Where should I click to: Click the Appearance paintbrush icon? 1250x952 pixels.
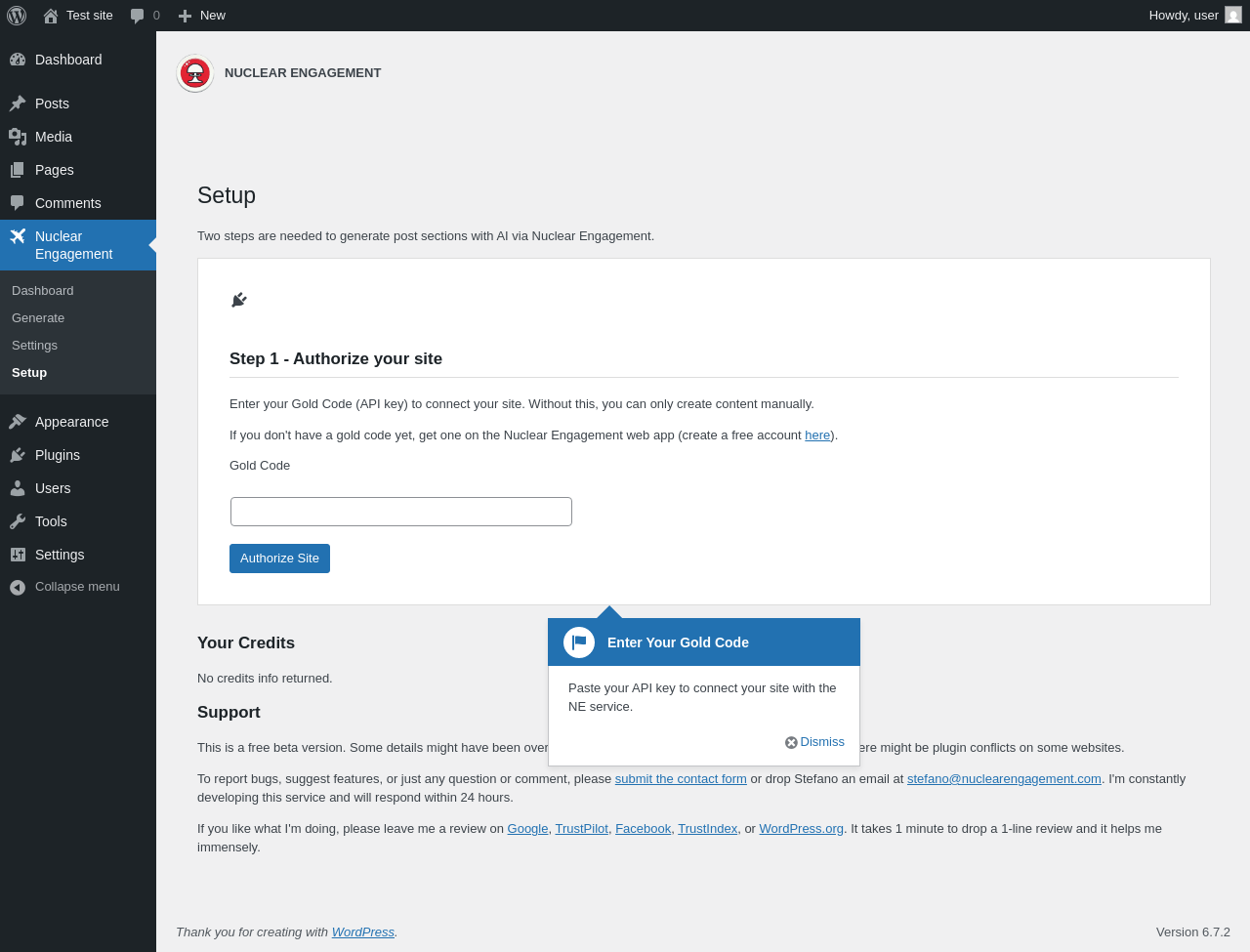click(x=18, y=422)
